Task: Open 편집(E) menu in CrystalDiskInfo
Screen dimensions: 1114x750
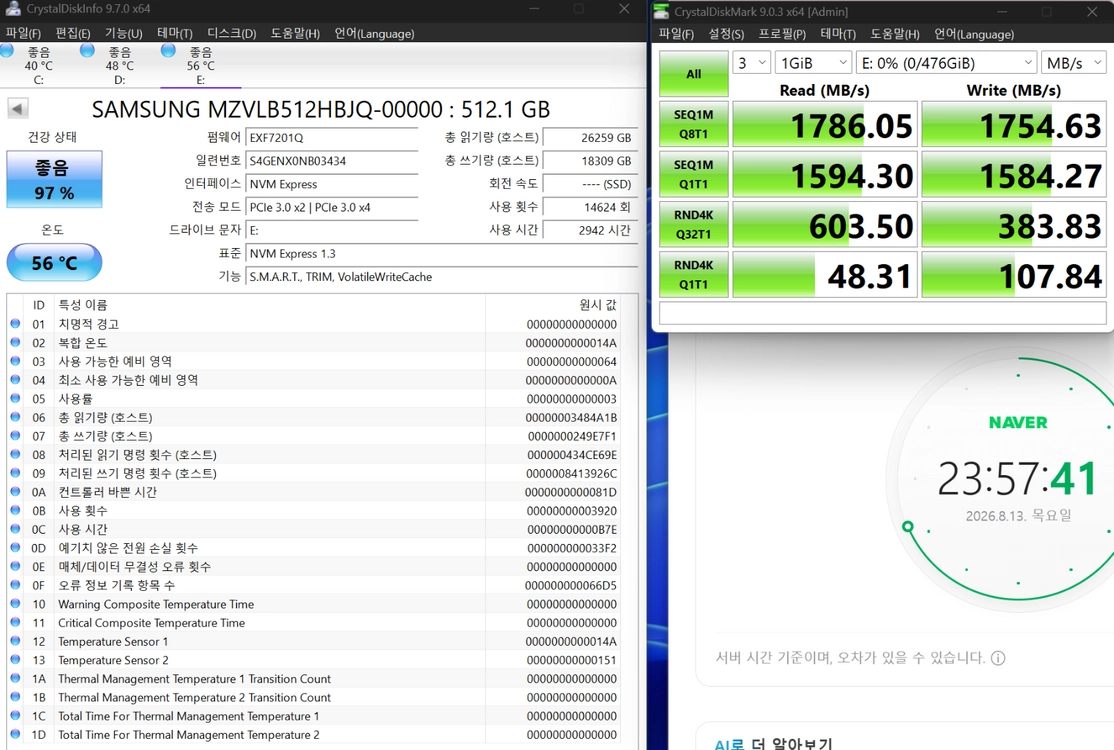Action: click(73, 33)
